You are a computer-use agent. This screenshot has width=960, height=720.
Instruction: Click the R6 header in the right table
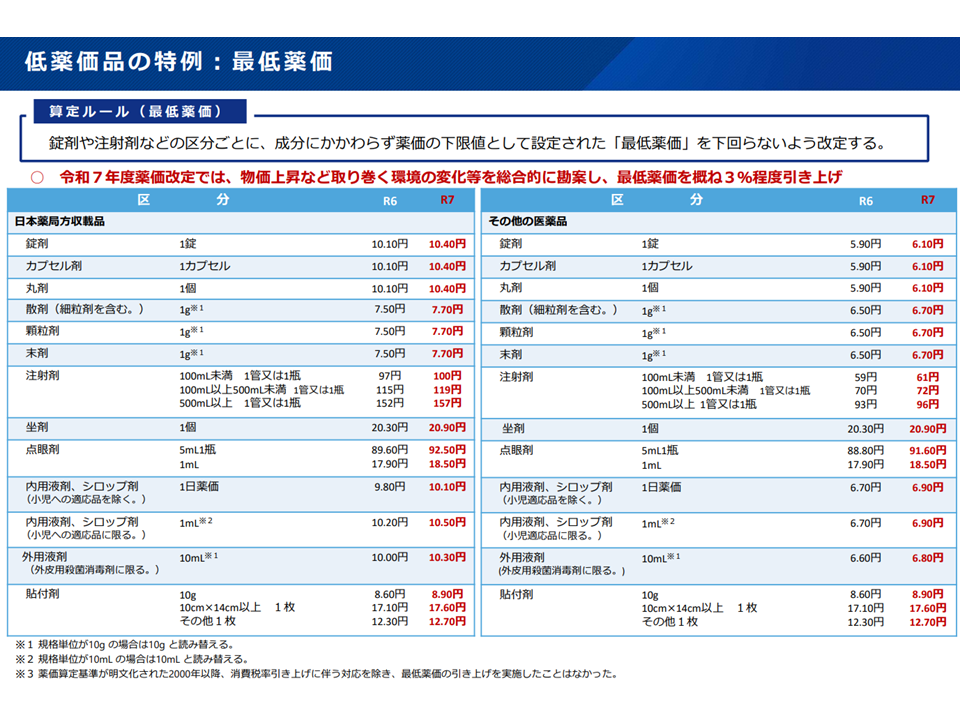point(865,200)
